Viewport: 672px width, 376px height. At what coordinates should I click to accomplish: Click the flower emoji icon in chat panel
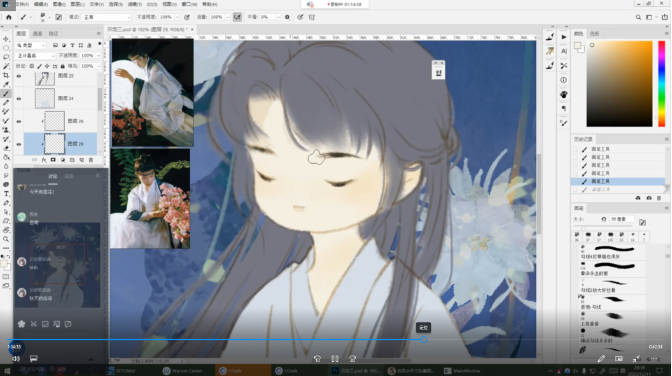pyautogui.click(x=21, y=324)
